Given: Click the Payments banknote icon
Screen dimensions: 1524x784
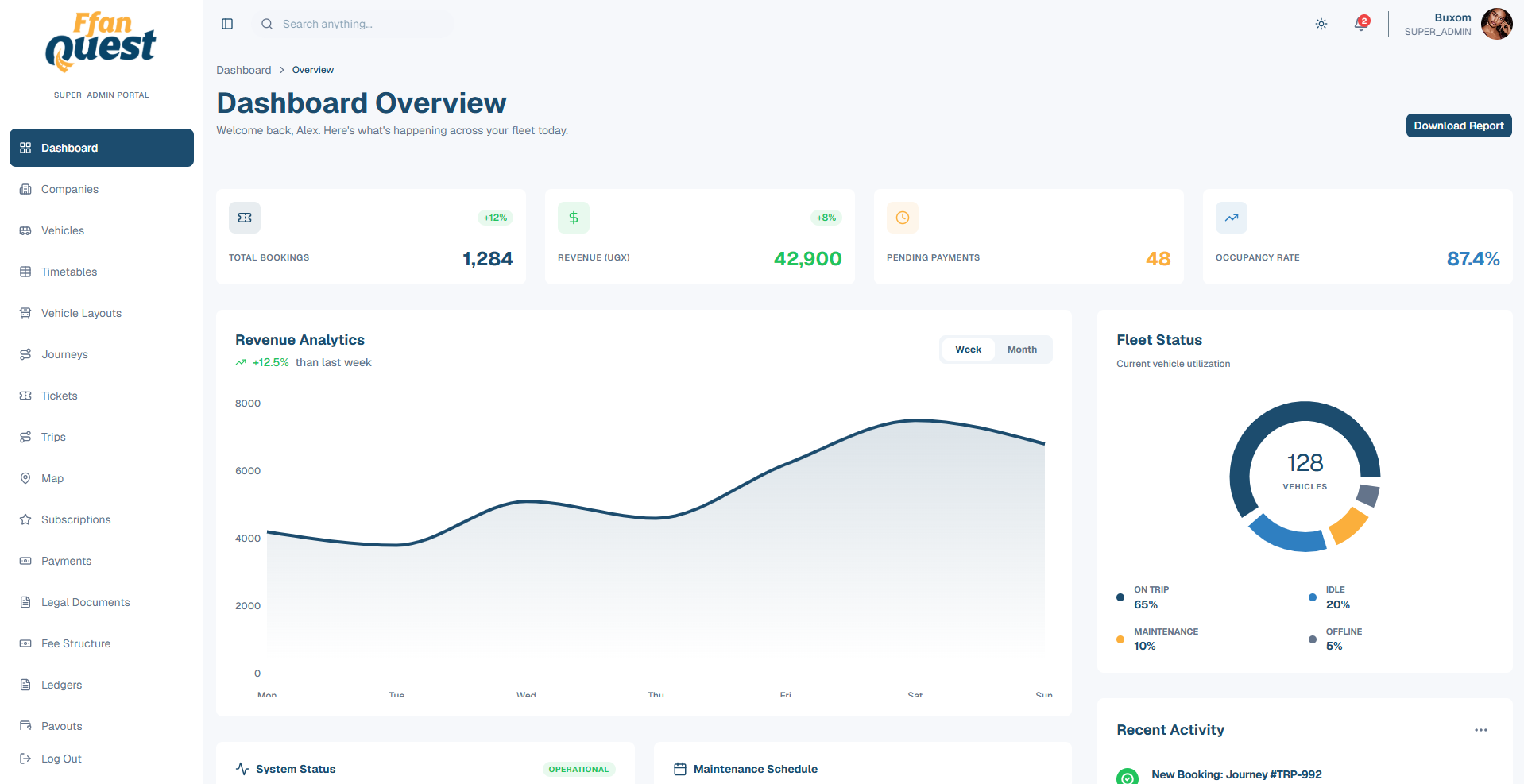Looking at the screenshot, I should [25, 561].
